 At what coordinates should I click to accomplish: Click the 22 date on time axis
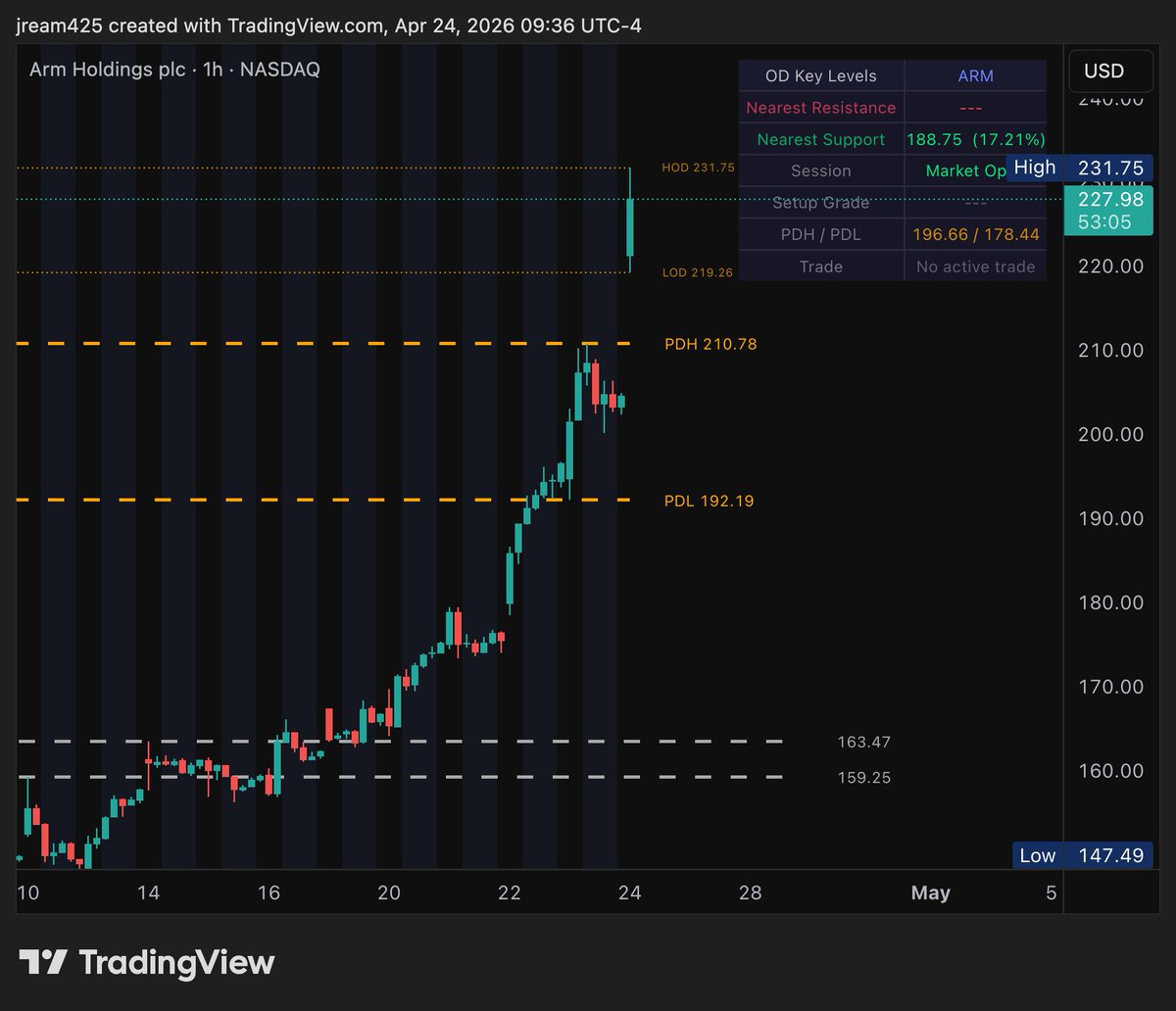(x=510, y=892)
